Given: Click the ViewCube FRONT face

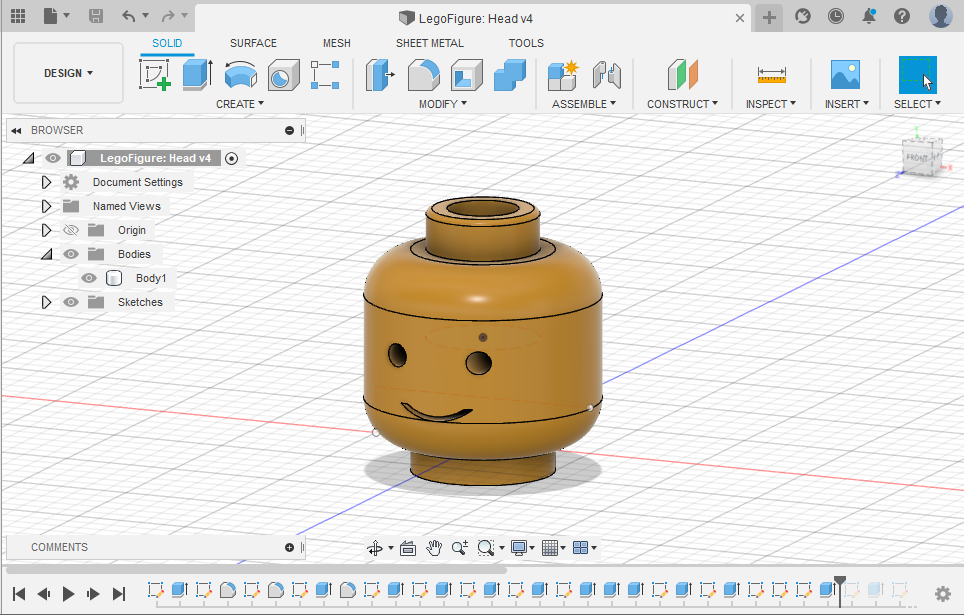Looking at the screenshot, I should click(917, 157).
